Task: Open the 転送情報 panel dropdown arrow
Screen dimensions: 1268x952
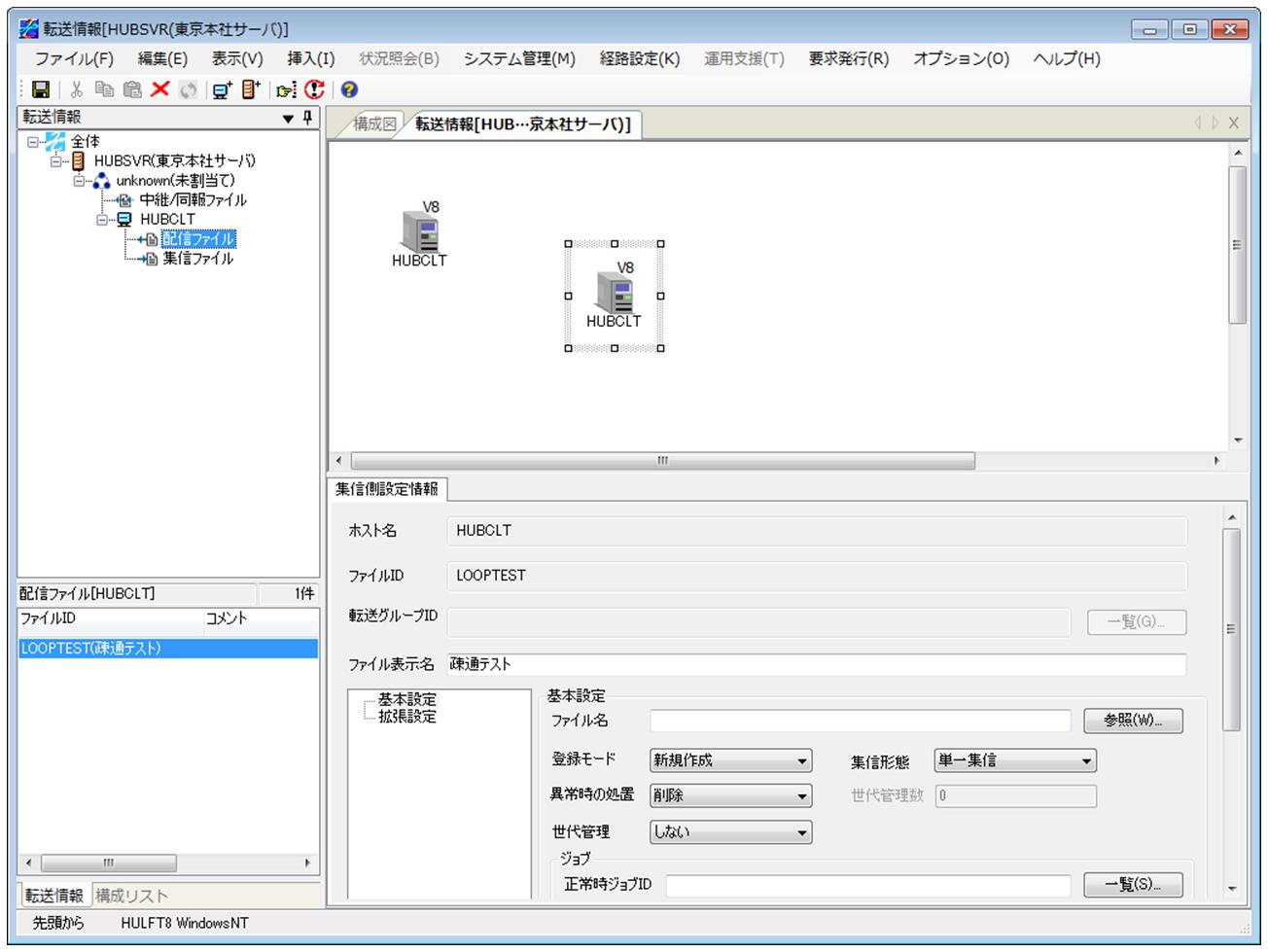Action: (288, 119)
